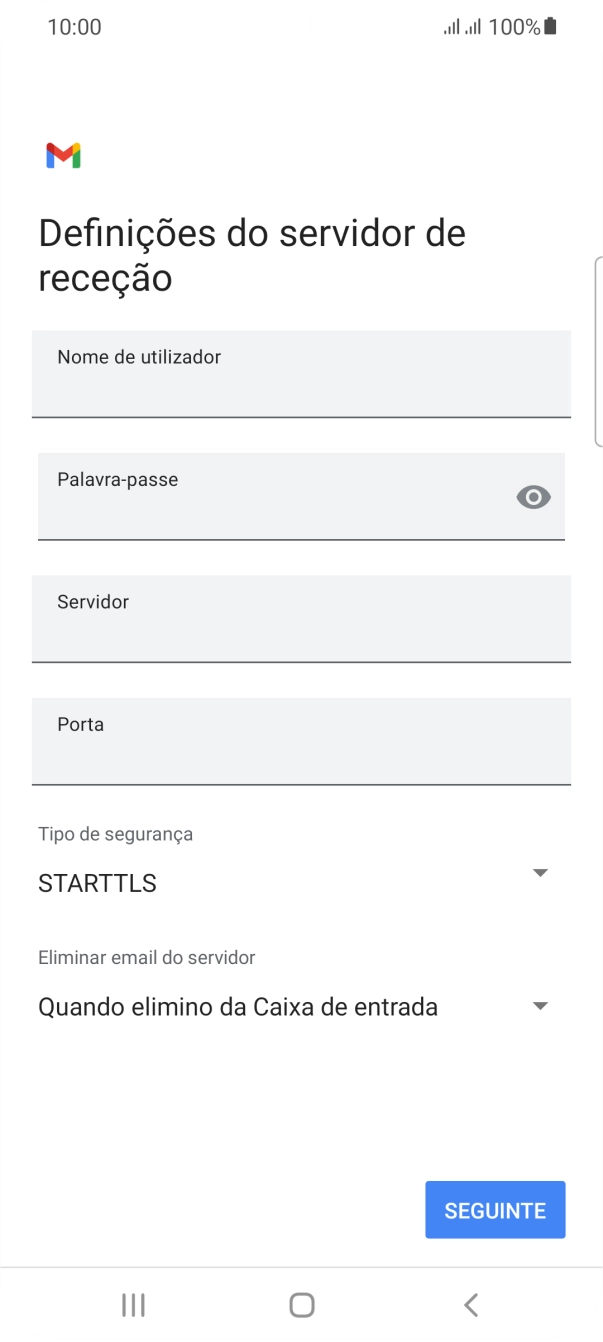Click the Gmail app icon
The height and width of the screenshot is (1342, 603).
(62, 155)
